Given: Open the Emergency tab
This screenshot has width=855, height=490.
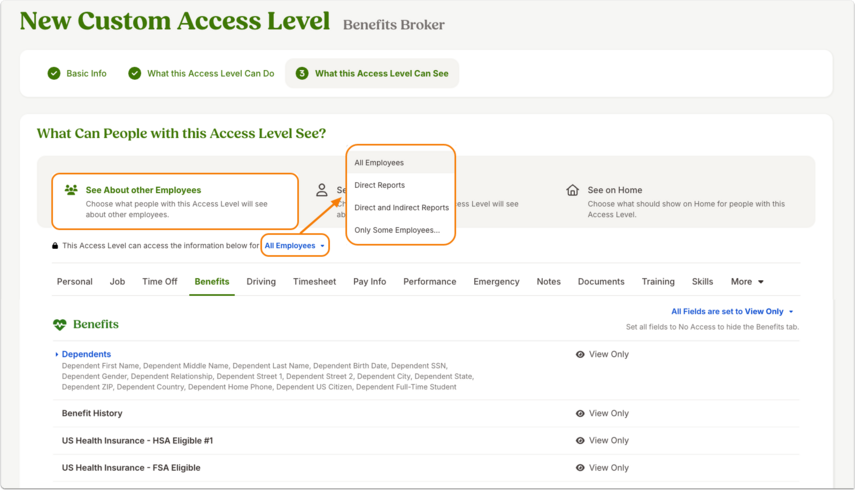Looking at the screenshot, I should pyautogui.click(x=496, y=282).
